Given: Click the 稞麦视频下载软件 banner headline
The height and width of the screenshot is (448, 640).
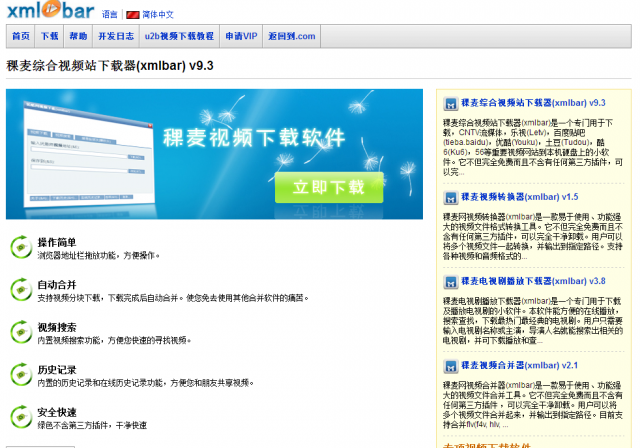Looking at the screenshot, I should 254,138.
